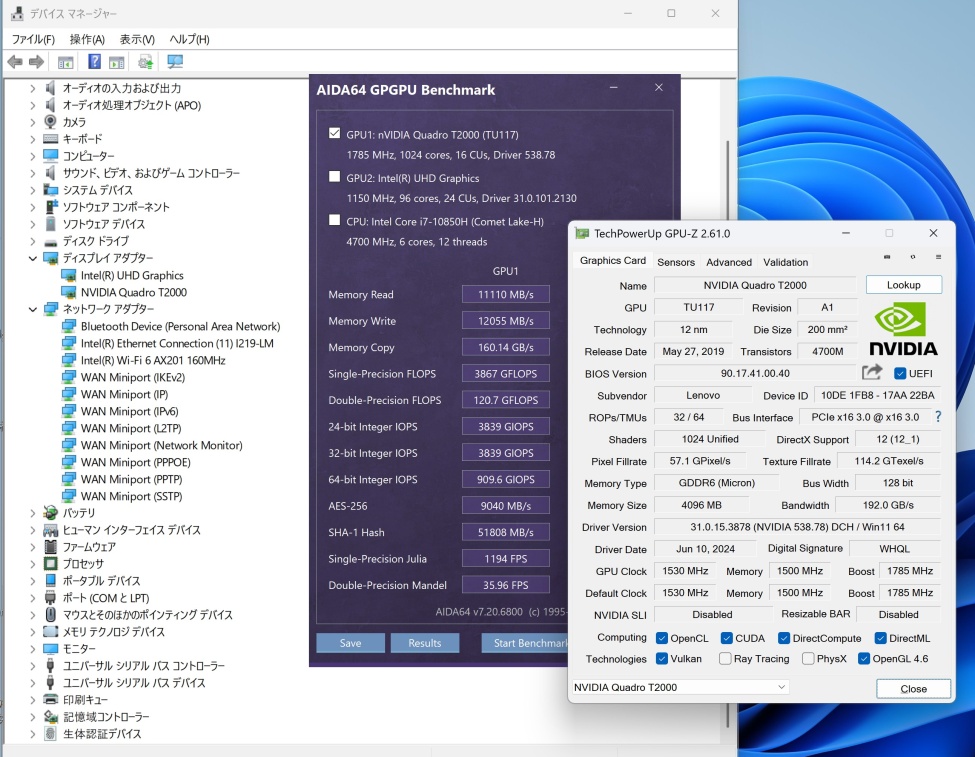Viewport: 975px width, 757px height.
Task: Click the Close button in GPU-Z
Action: point(913,689)
